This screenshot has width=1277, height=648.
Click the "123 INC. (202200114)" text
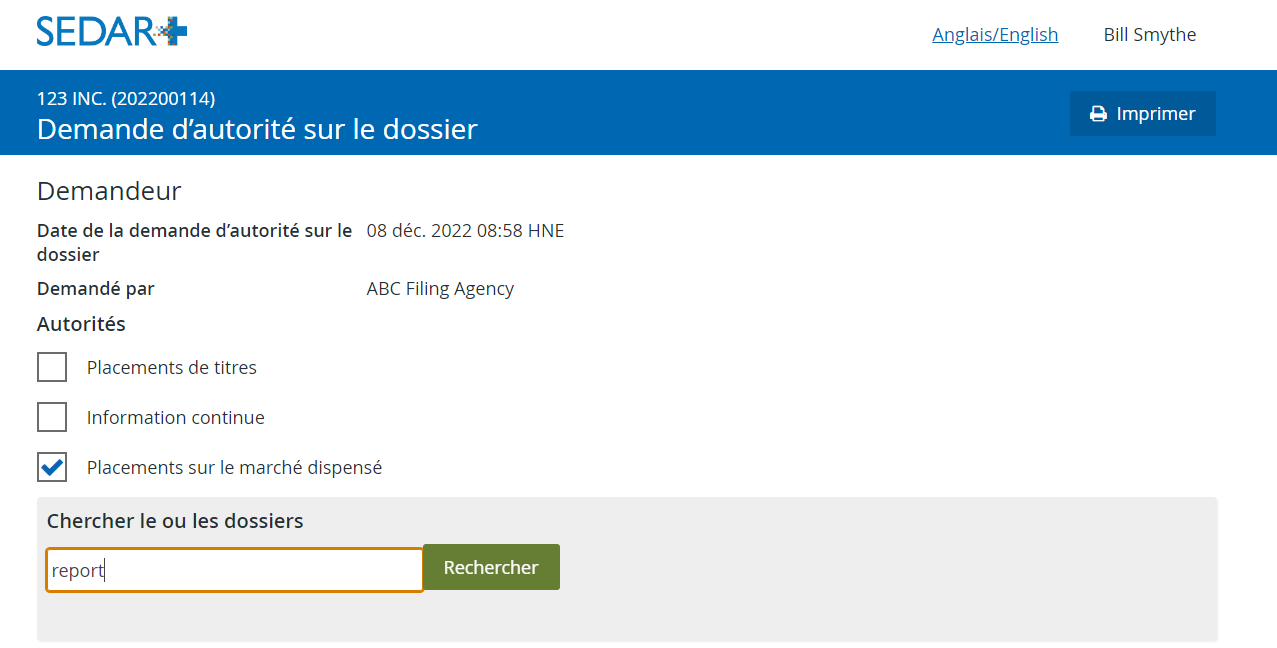click(126, 98)
